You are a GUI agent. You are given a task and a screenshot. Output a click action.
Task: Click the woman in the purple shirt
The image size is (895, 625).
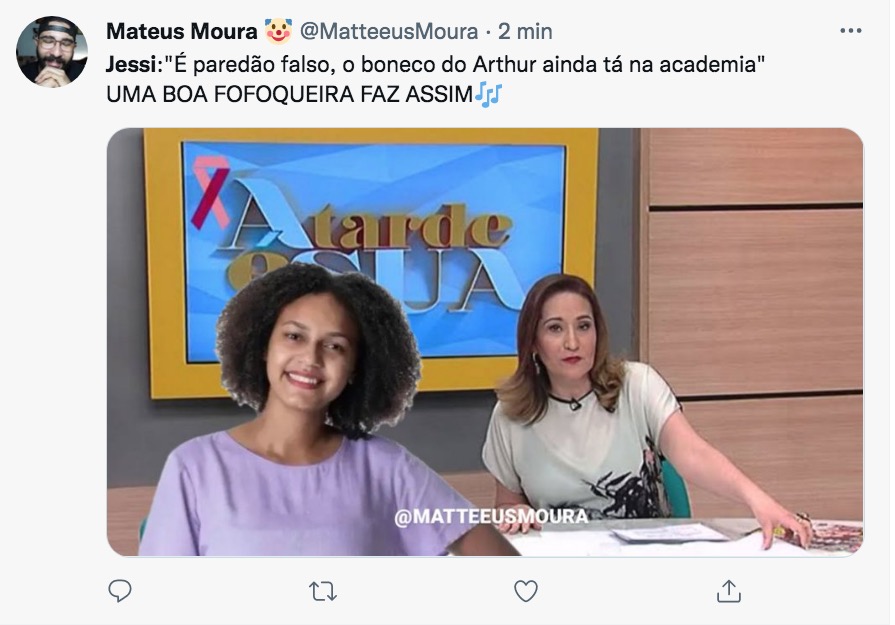(x=308, y=411)
